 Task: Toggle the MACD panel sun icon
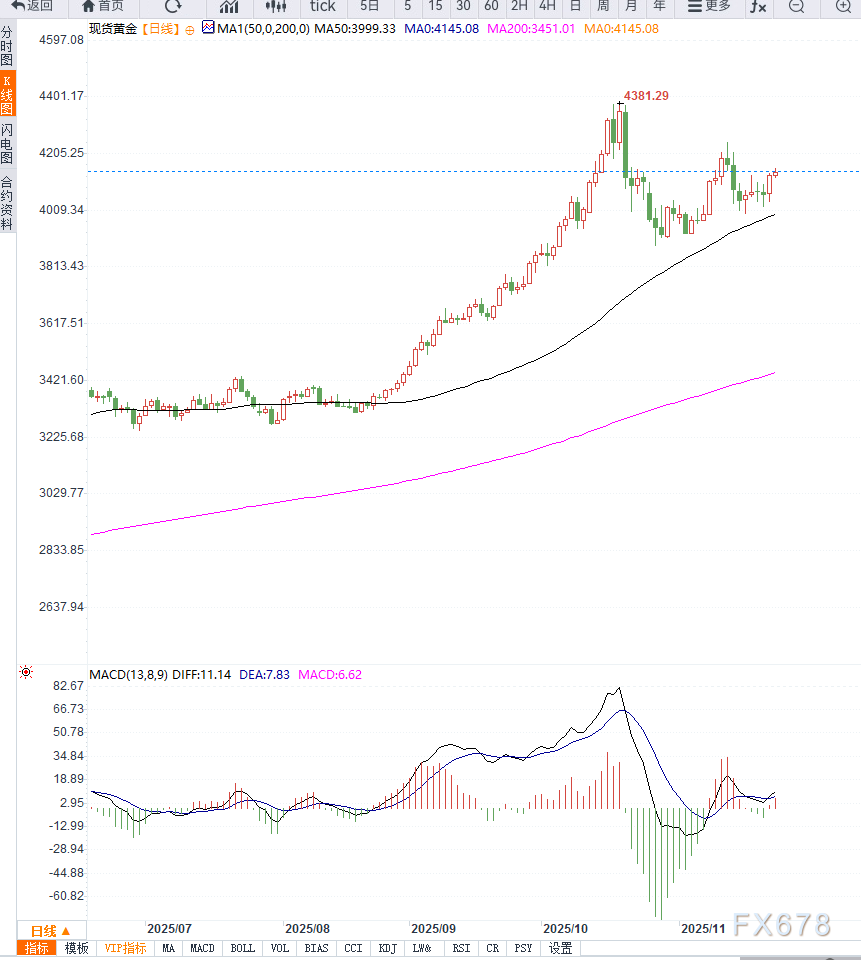coord(25,673)
